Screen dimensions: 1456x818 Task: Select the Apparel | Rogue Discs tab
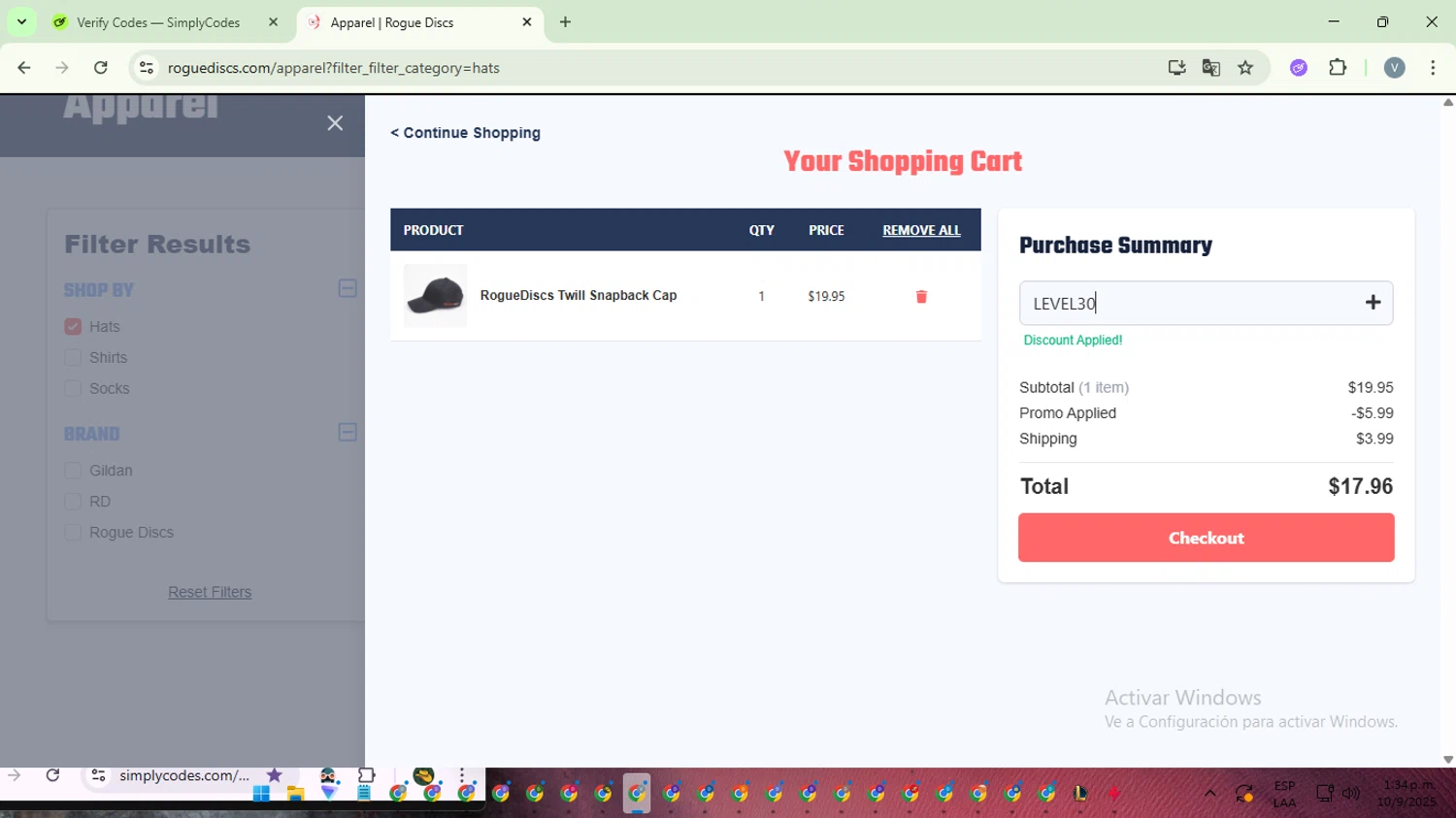(x=419, y=22)
